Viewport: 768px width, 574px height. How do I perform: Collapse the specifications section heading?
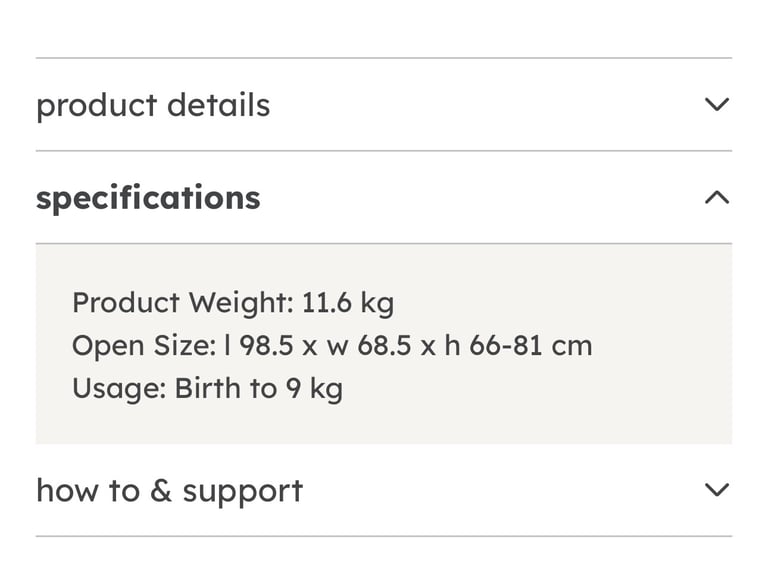(x=384, y=197)
